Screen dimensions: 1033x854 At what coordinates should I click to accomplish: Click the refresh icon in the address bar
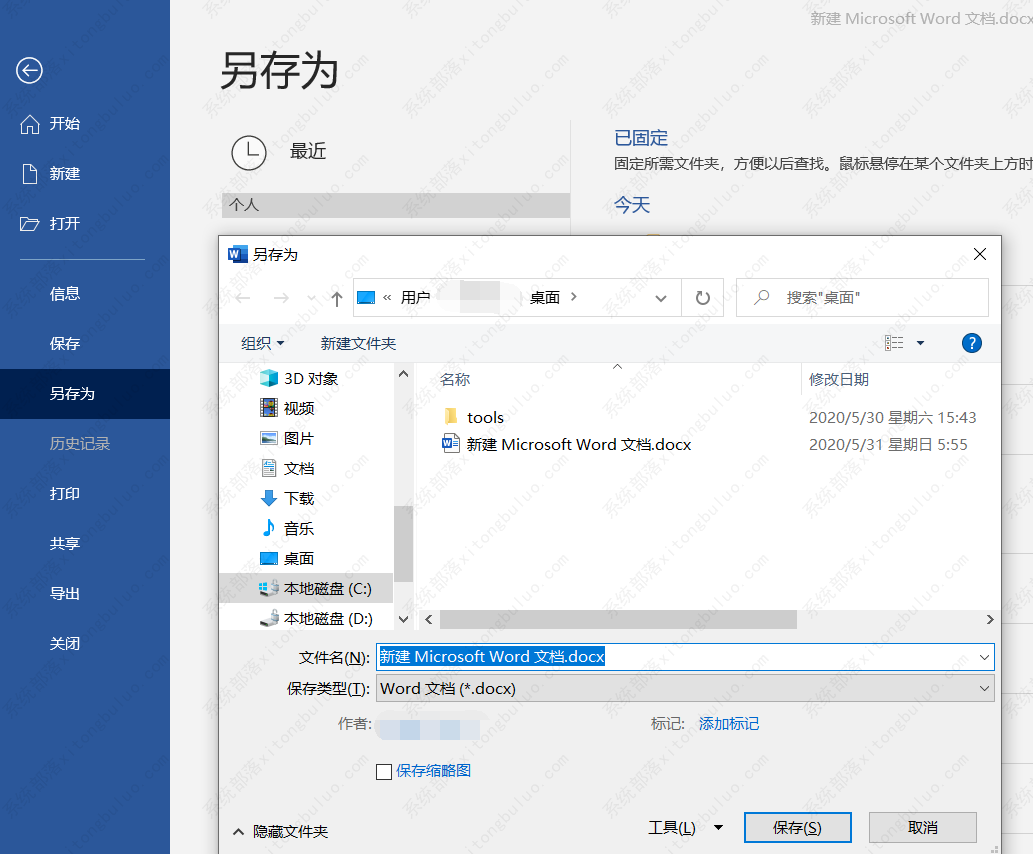pos(702,297)
